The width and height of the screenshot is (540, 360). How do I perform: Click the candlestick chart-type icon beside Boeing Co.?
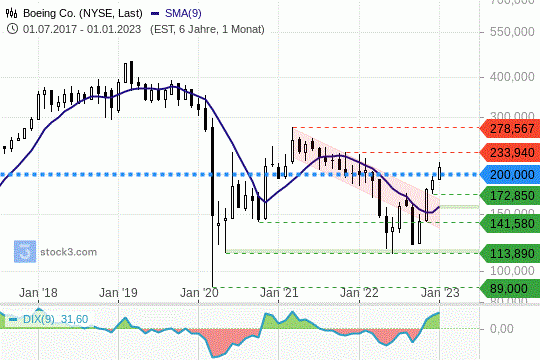tap(11, 13)
